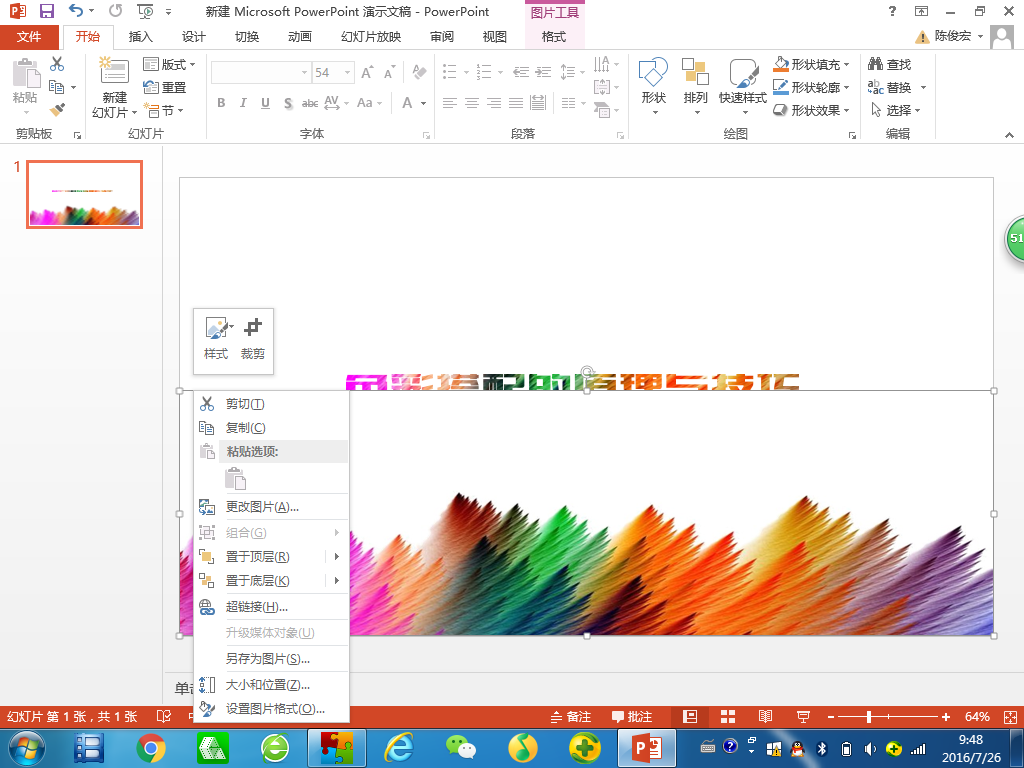The image size is (1024, 768).
Task: Open font color A dropdown arrow
Action: pyautogui.click(x=423, y=103)
